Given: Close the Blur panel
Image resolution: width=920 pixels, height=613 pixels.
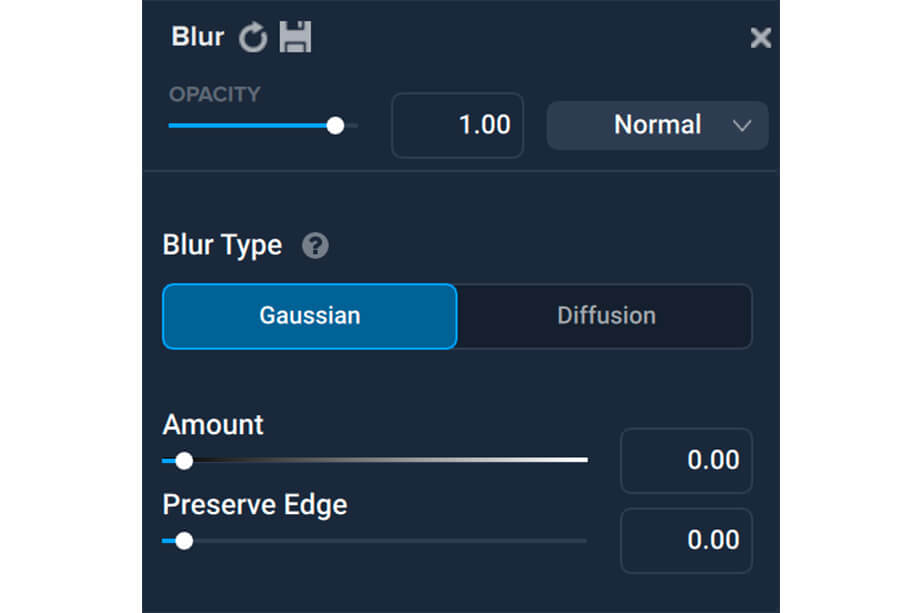Looking at the screenshot, I should click(x=760, y=38).
